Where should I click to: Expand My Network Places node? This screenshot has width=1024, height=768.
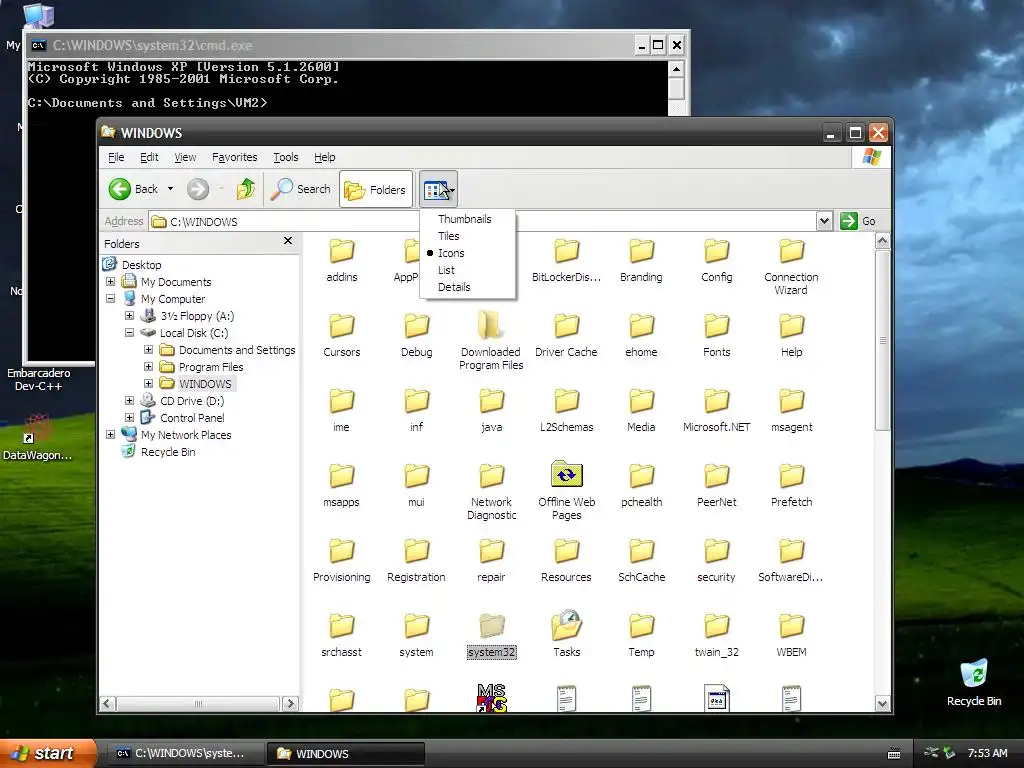coord(110,434)
